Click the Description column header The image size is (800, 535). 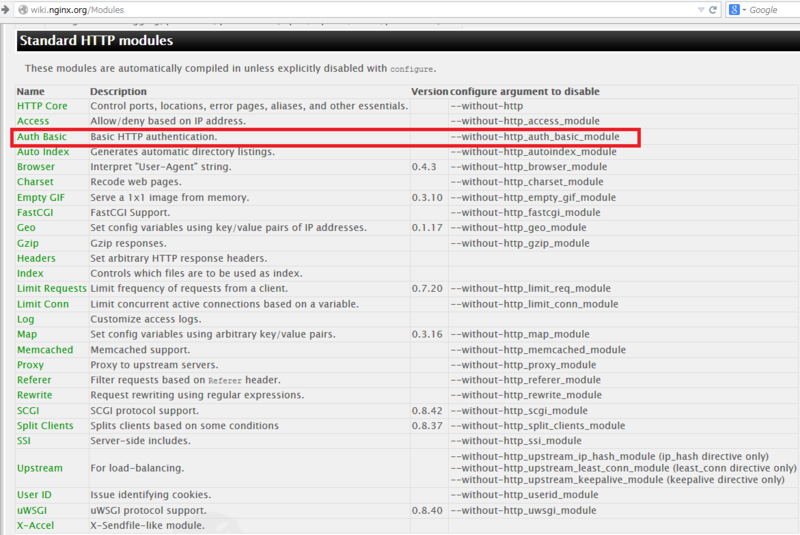[x=118, y=92]
